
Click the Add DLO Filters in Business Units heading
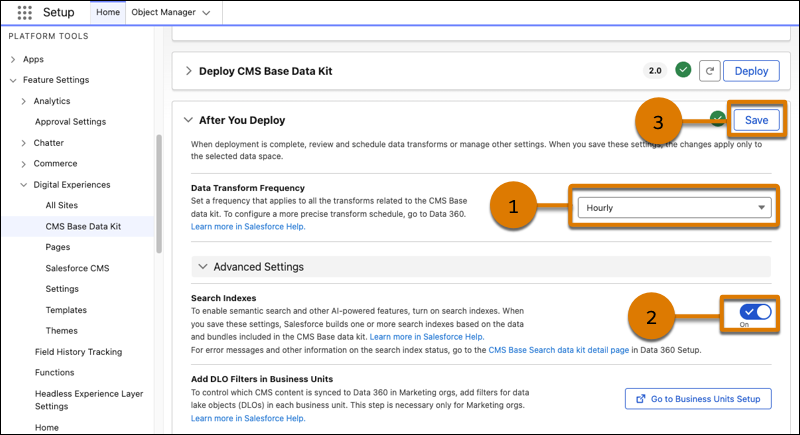tap(262, 379)
